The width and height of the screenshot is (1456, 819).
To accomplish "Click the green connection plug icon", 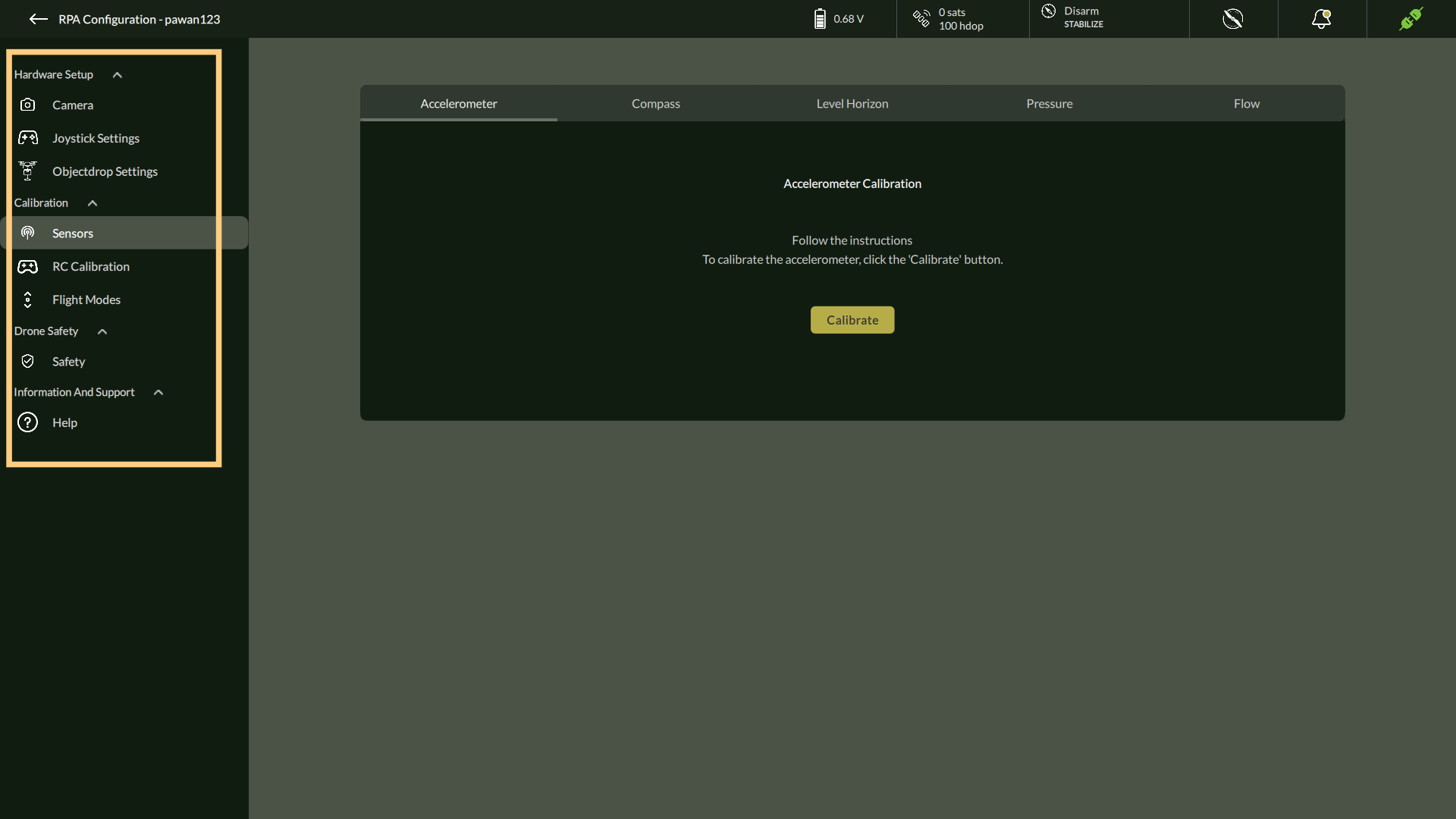I will [1411, 19].
